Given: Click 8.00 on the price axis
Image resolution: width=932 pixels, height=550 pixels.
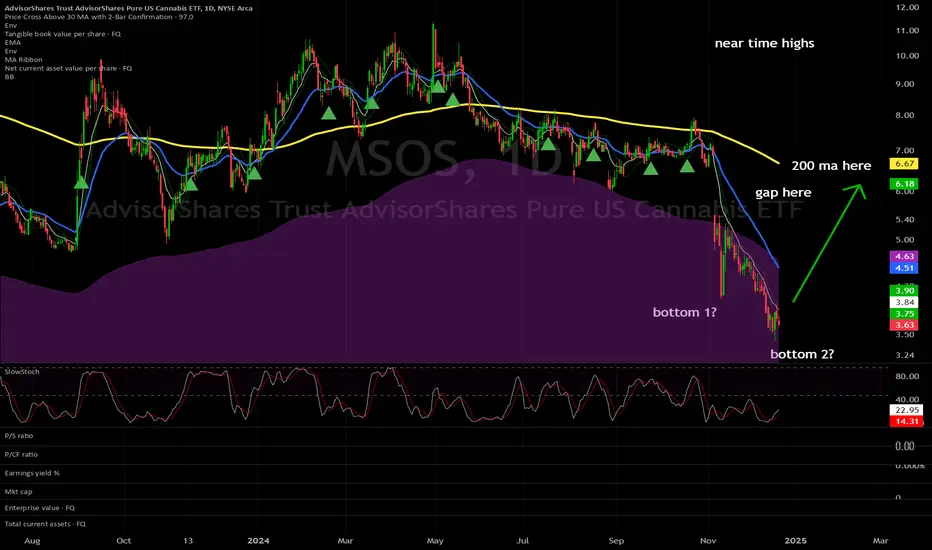Looking at the screenshot, I should tap(905, 115).
